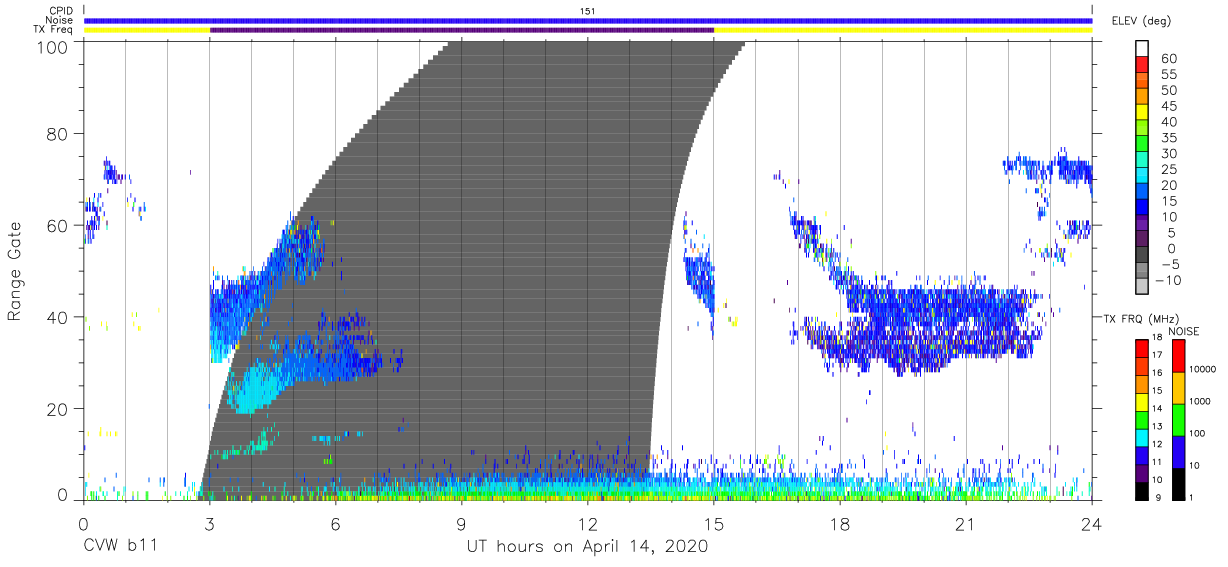Image resolution: width=1228 pixels, height=567 pixels.
Task: Click the yellow TX Freq strip after 15 UT
Action: coord(903,30)
